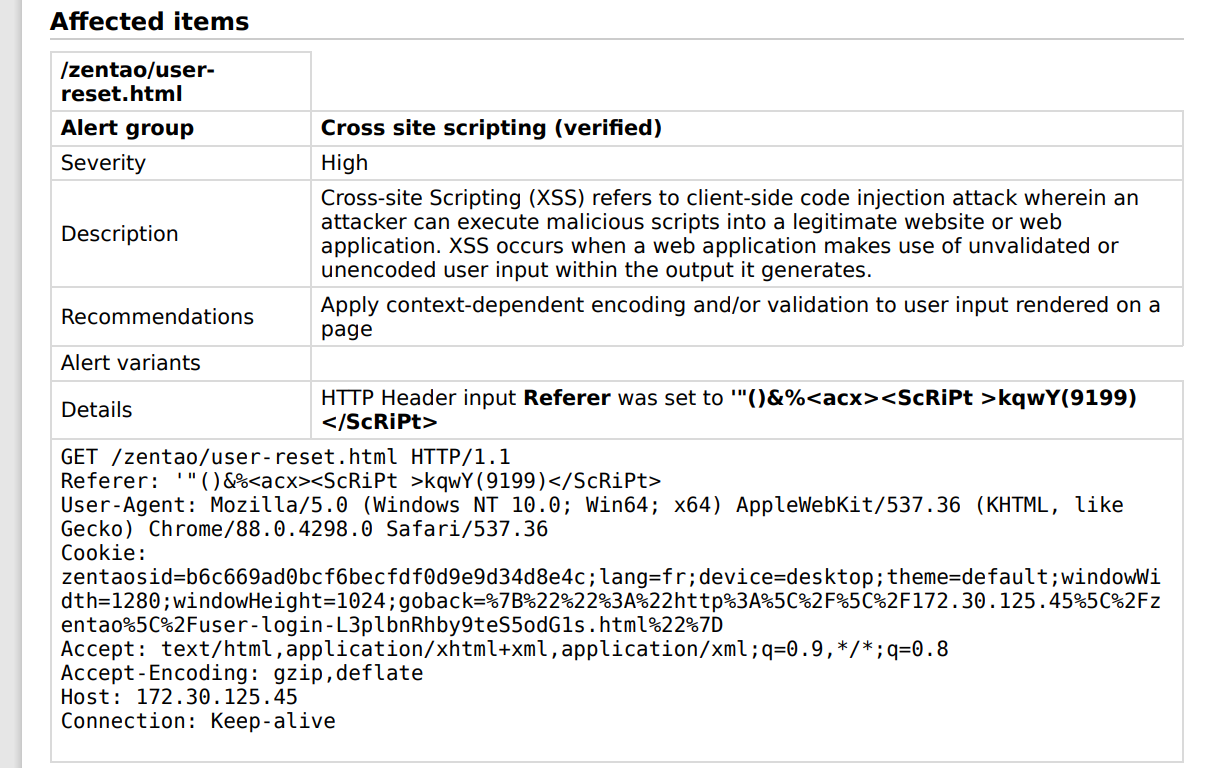Select the "Alert variants" row label
The width and height of the screenshot is (1209, 768).
[x=130, y=363]
